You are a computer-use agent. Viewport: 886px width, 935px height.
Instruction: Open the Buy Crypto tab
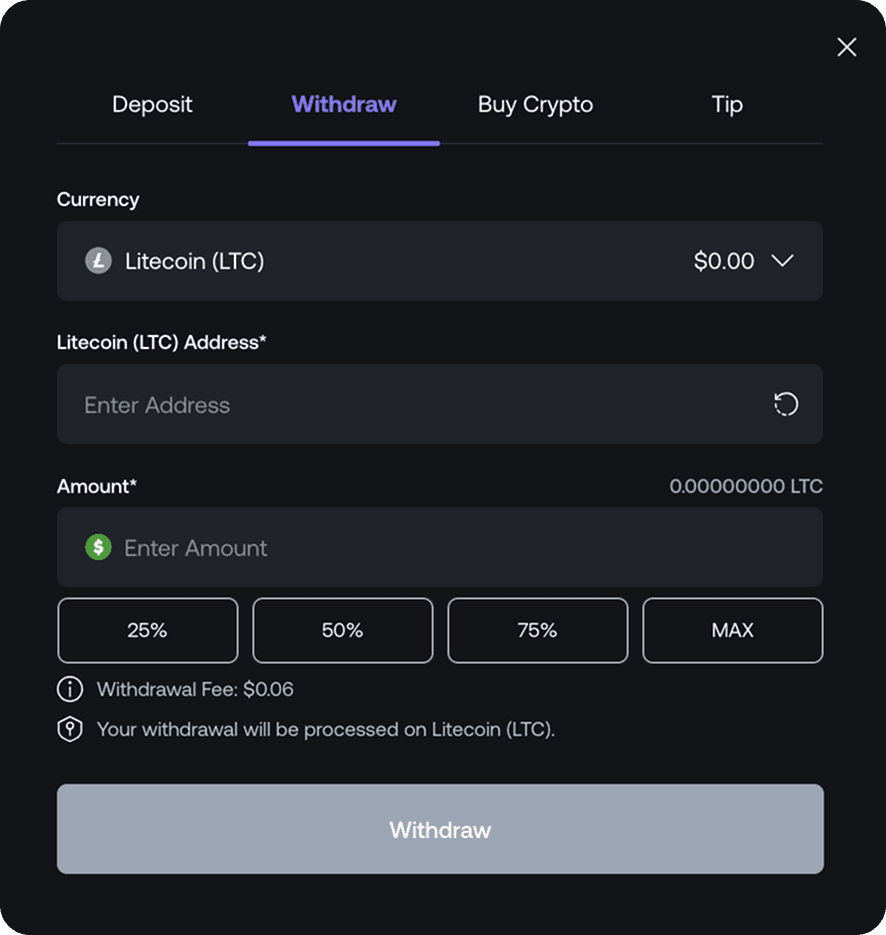[535, 104]
